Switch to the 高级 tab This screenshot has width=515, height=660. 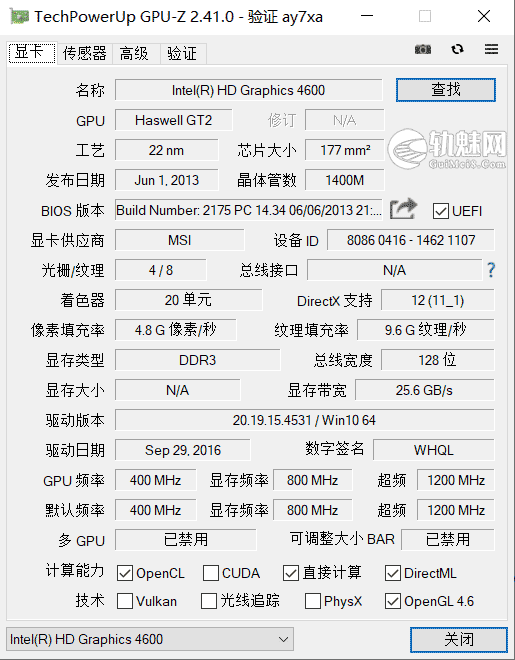click(136, 53)
